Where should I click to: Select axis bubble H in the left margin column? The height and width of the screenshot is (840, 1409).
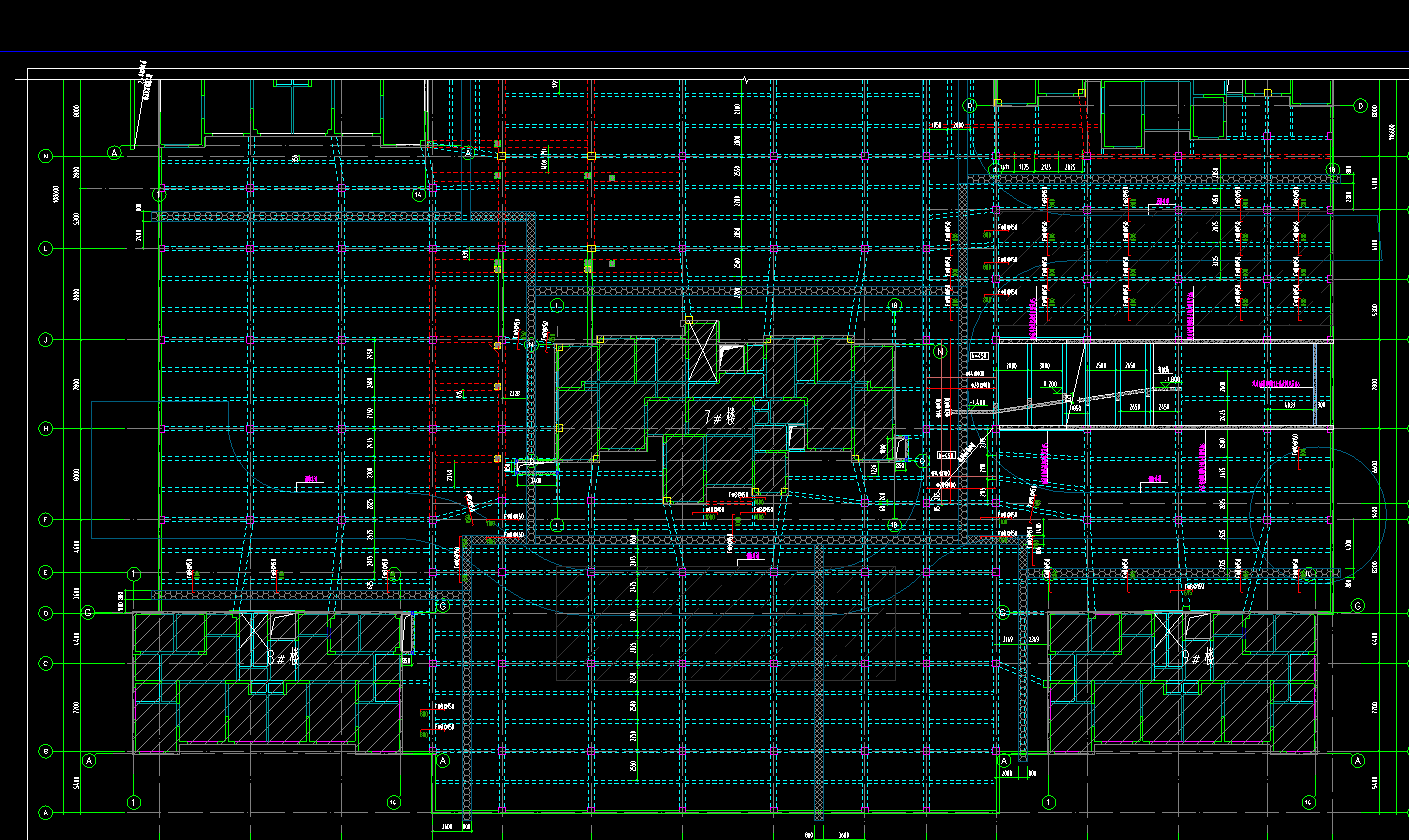tap(45, 429)
